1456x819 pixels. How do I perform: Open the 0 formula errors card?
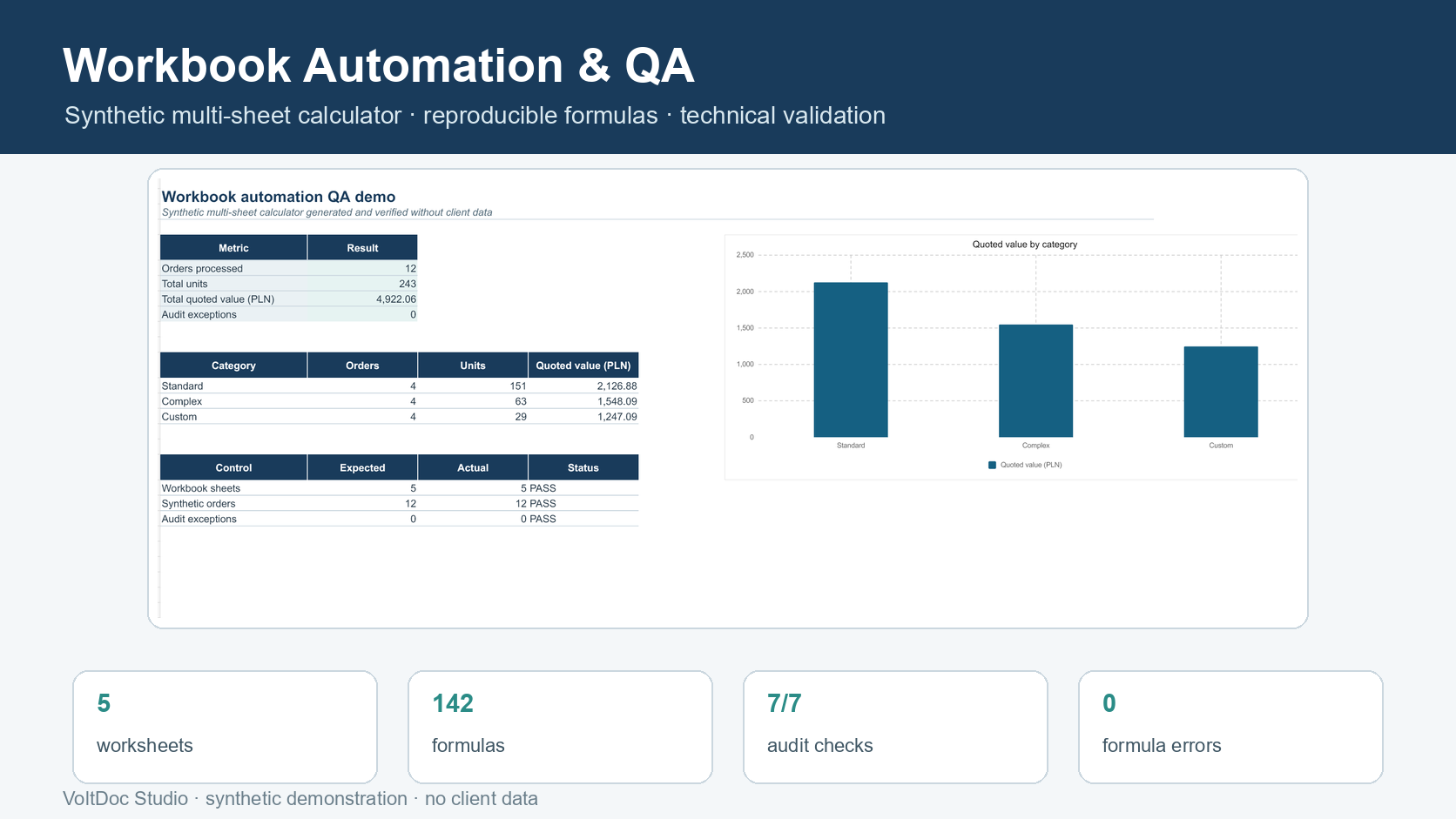1230,727
